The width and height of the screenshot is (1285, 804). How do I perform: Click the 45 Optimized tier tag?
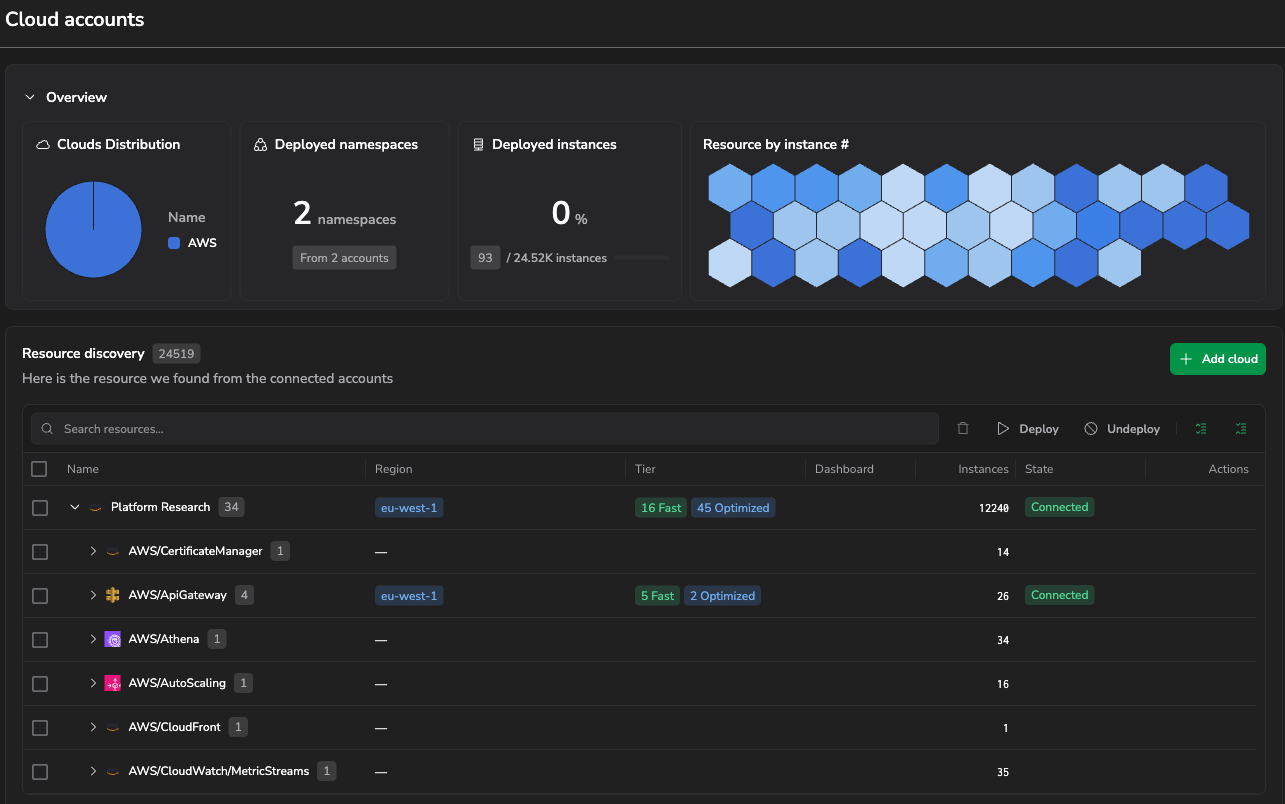point(733,508)
